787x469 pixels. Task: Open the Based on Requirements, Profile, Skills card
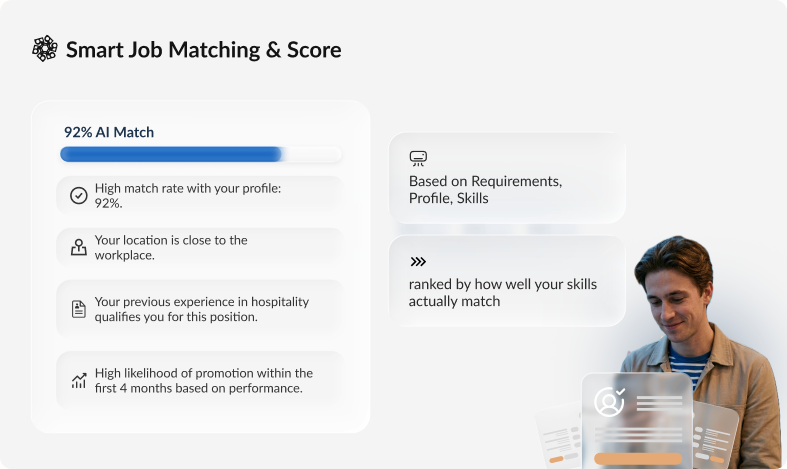click(x=507, y=178)
